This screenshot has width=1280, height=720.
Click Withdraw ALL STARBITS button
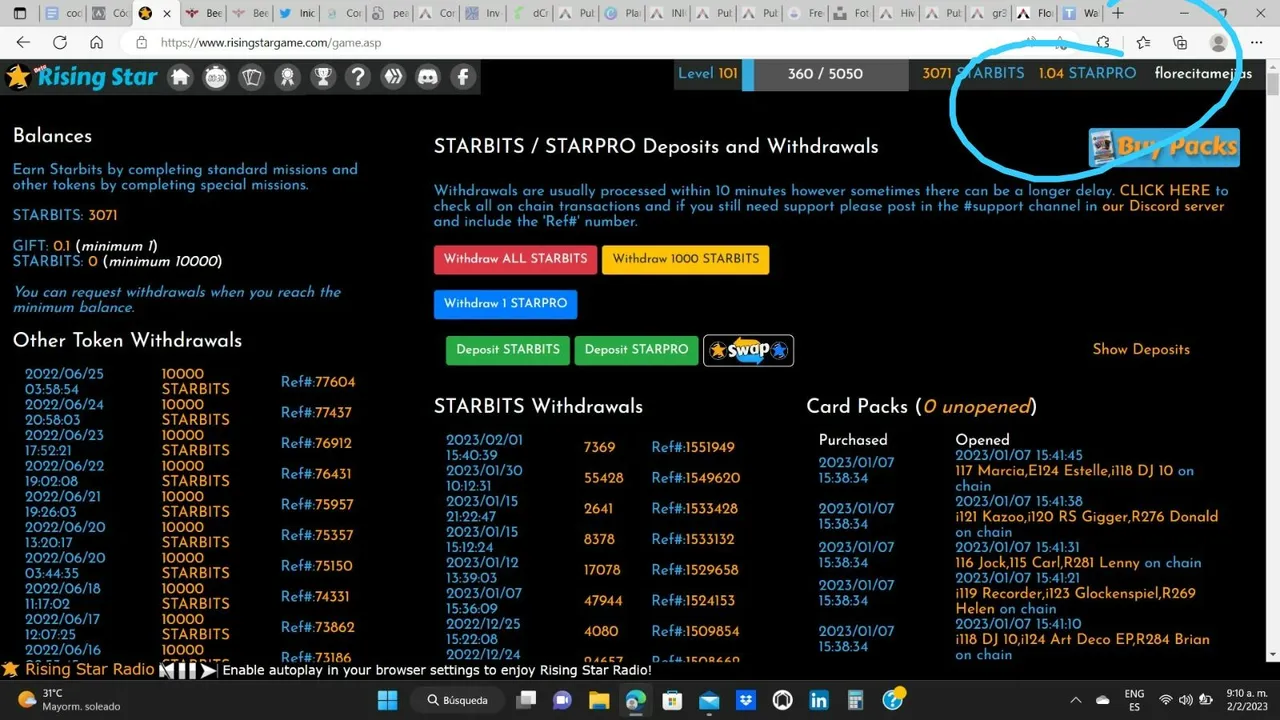pos(515,259)
